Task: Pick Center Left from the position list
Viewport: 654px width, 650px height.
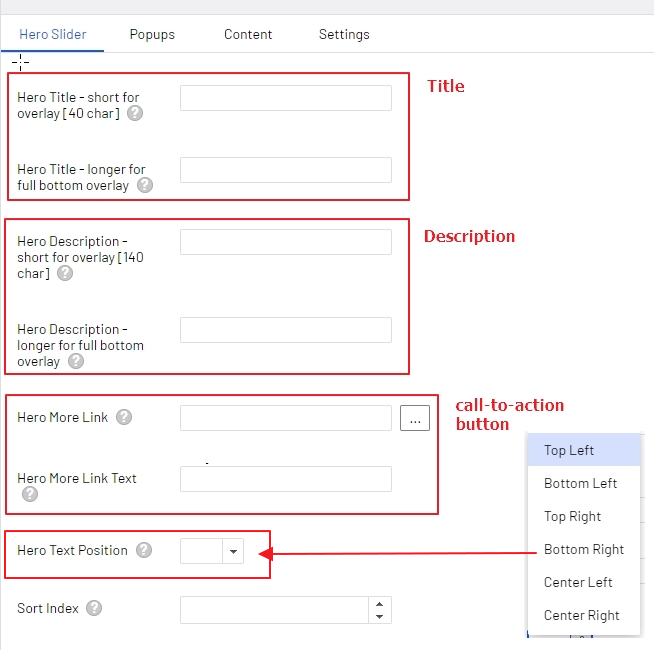Action: tap(578, 582)
